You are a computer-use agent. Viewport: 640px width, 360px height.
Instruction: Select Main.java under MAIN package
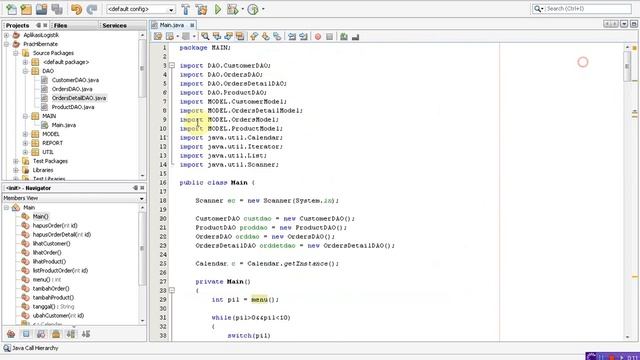point(64,125)
